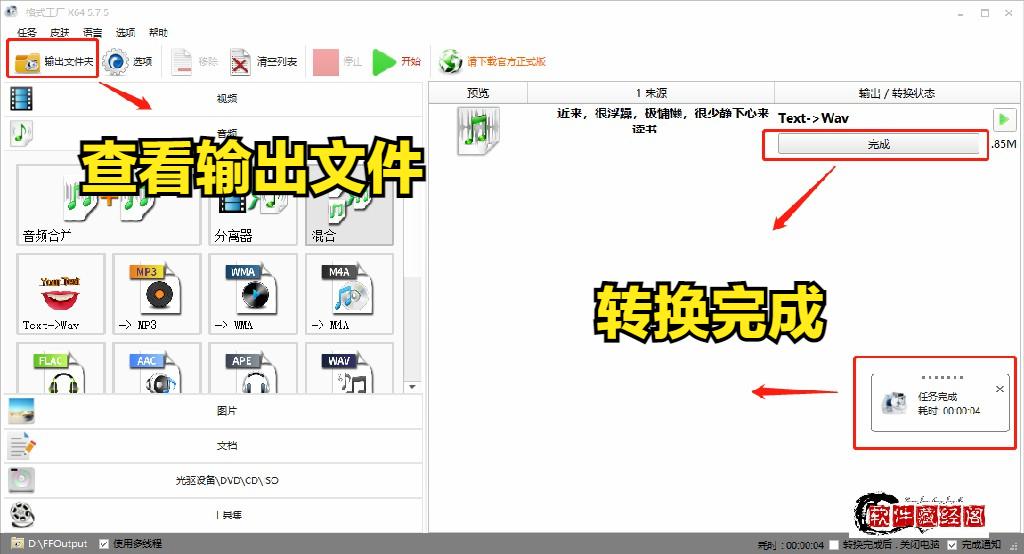
Task: Click the folder icon in status bar
Action: coord(17,543)
